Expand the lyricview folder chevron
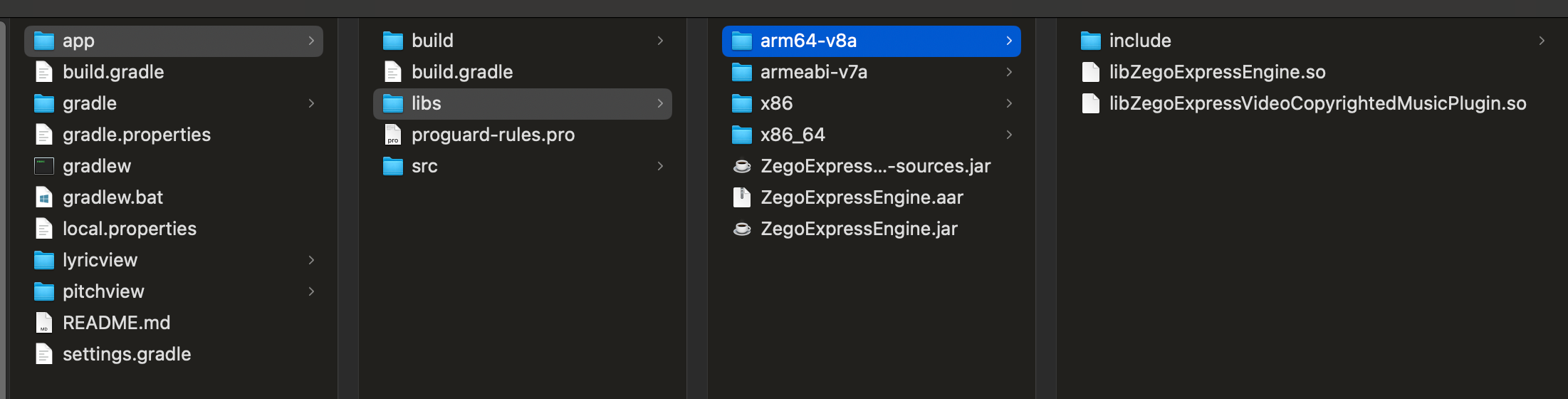1568x399 pixels. pyautogui.click(x=311, y=260)
